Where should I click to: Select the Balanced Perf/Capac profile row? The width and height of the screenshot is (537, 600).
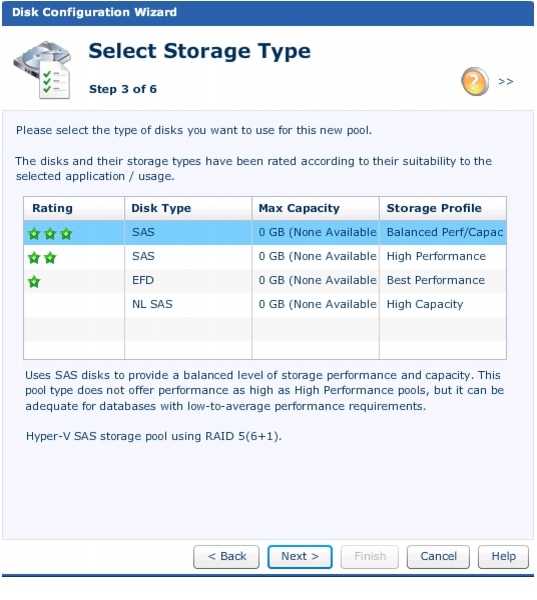coord(265,232)
